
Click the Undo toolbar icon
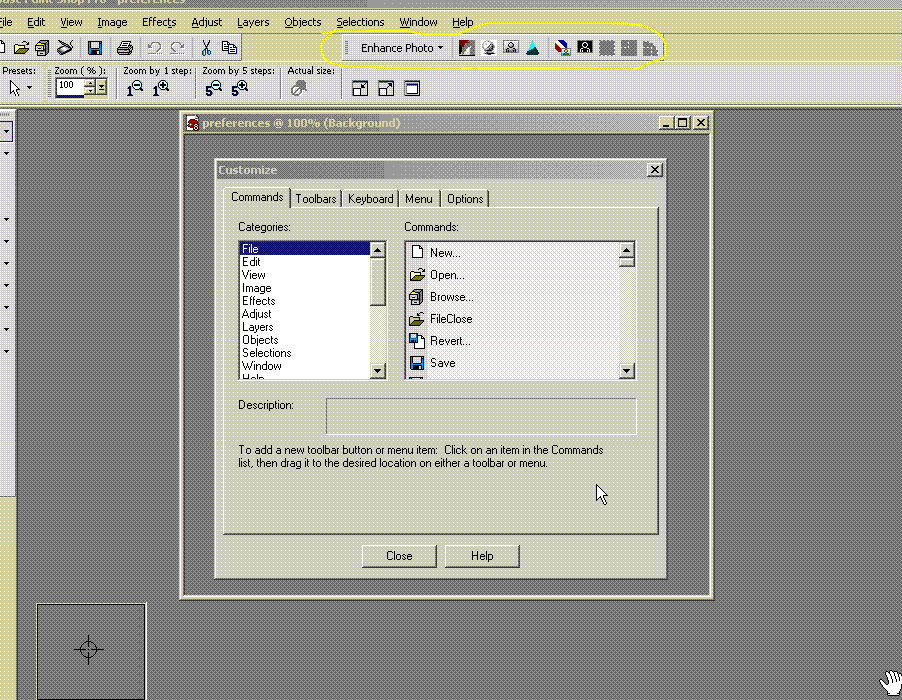point(154,48)
